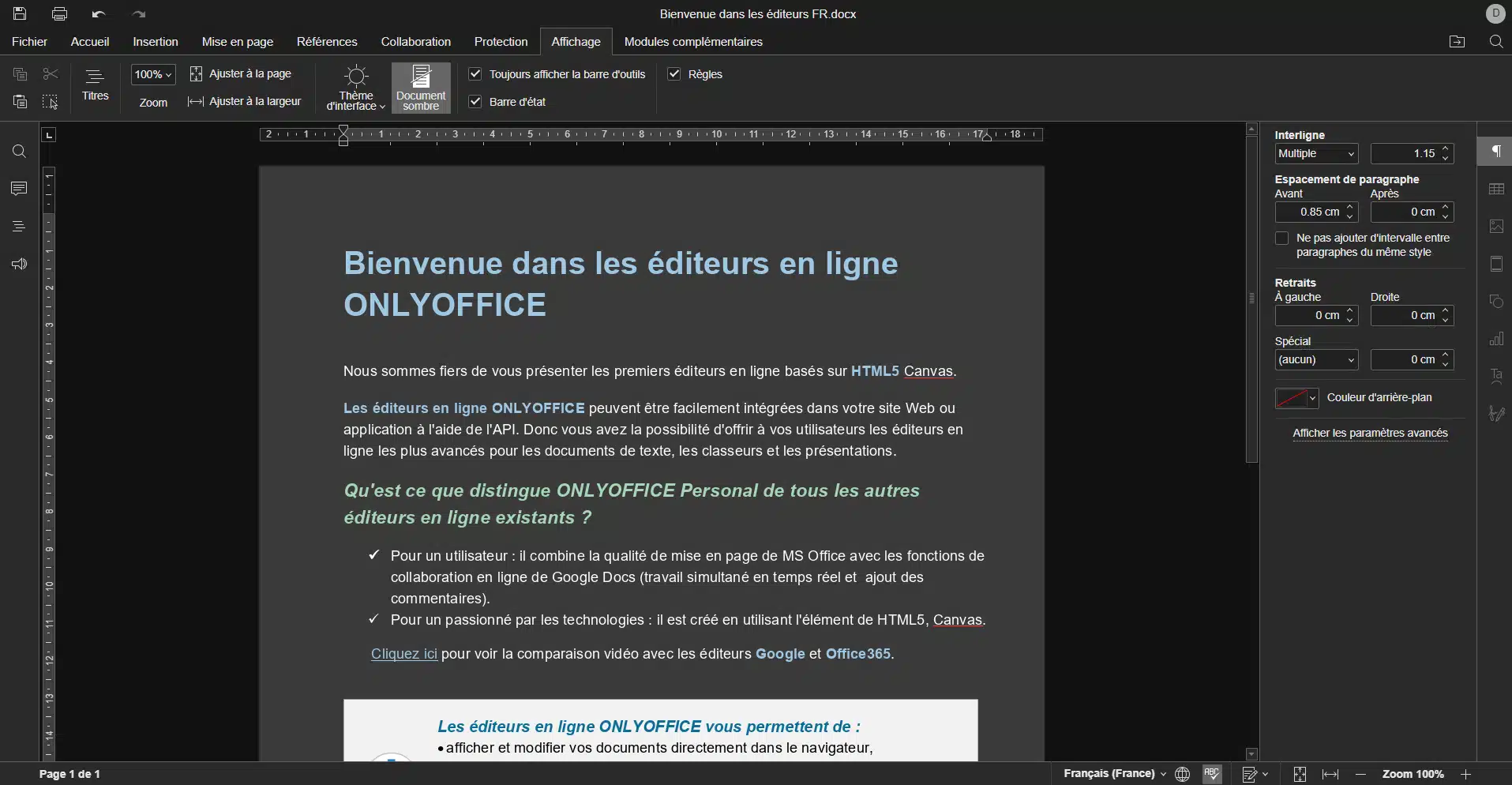Viewport: 1512px width, 785px height.
Task: Click the user avatar D button
Action: [1495, 14]
